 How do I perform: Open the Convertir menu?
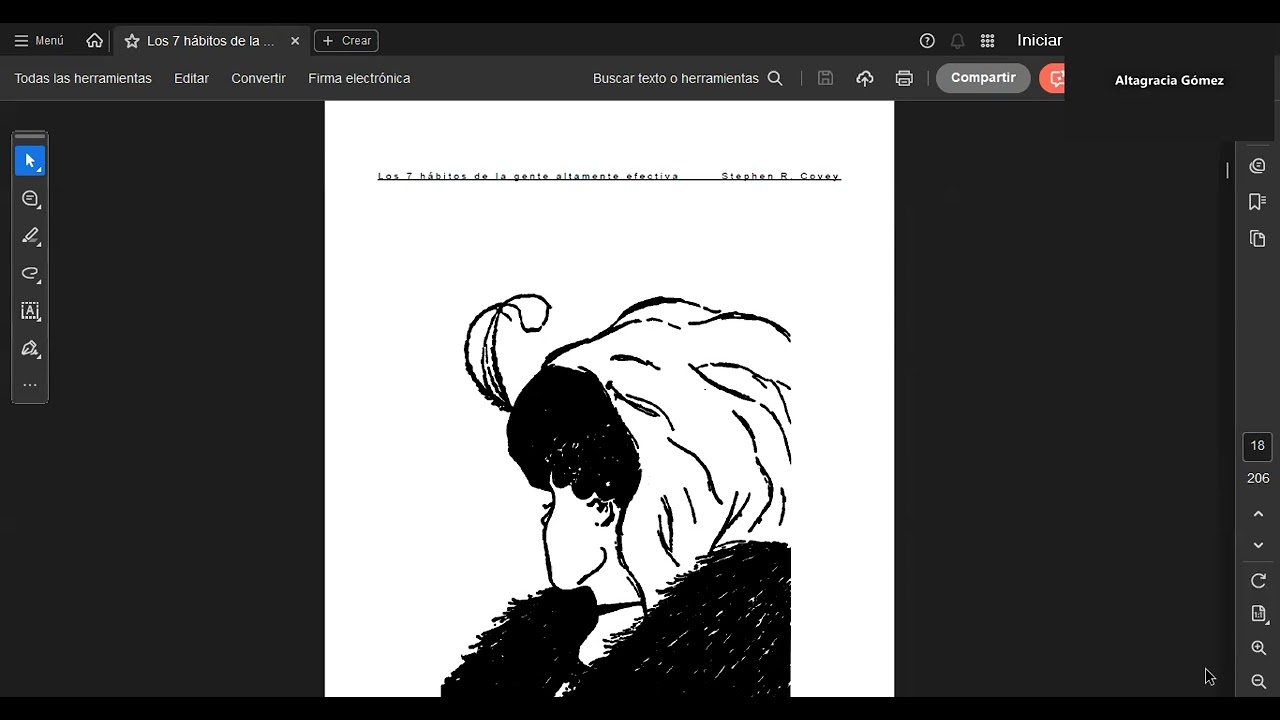pyautogui.click(x=258, y=78)
